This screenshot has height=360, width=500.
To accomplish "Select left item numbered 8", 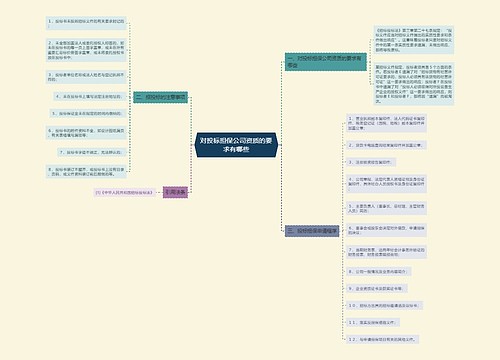I will pos(86,171).
